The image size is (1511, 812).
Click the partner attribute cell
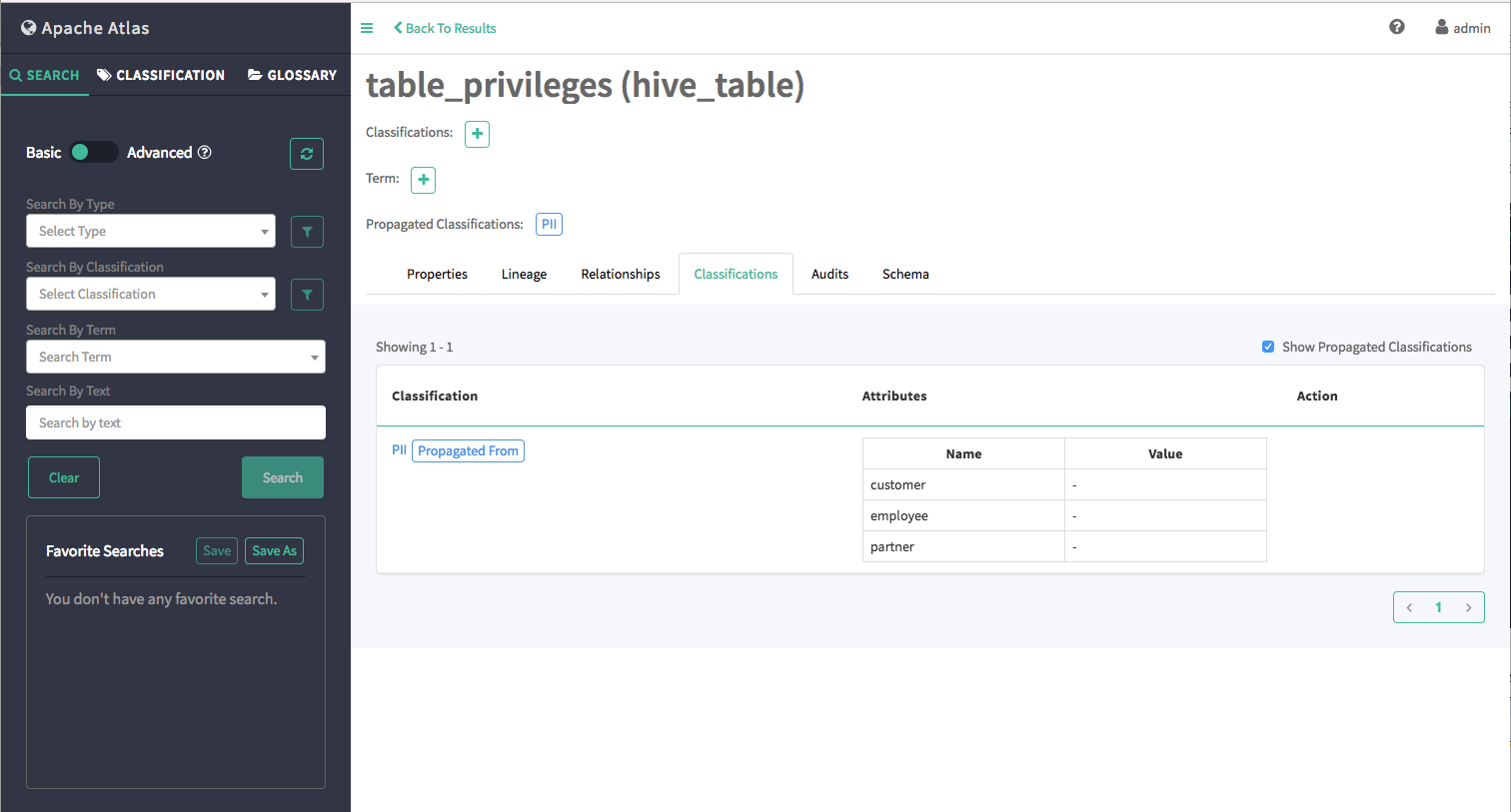pyautogui.click(x=963, y=546)
